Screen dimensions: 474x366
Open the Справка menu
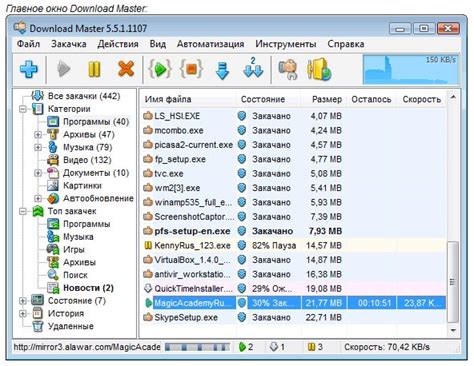[x=346, y=44]
